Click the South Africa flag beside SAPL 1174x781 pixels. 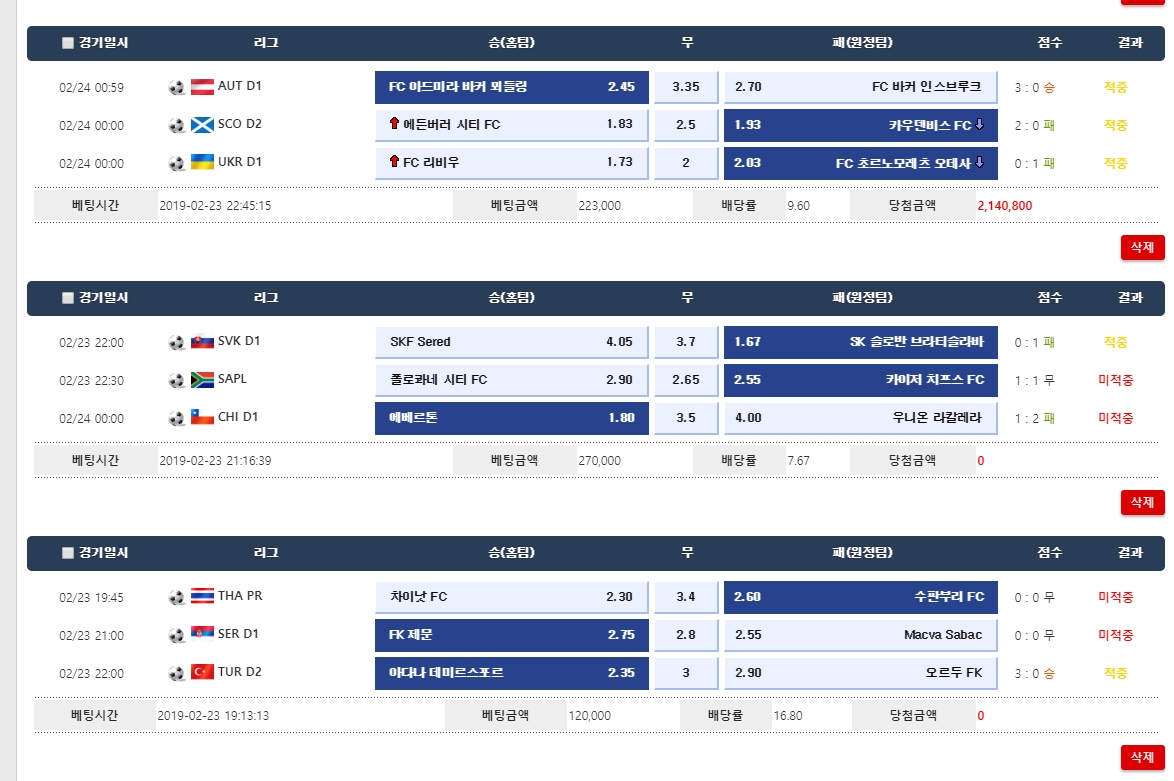coord(202,380)
